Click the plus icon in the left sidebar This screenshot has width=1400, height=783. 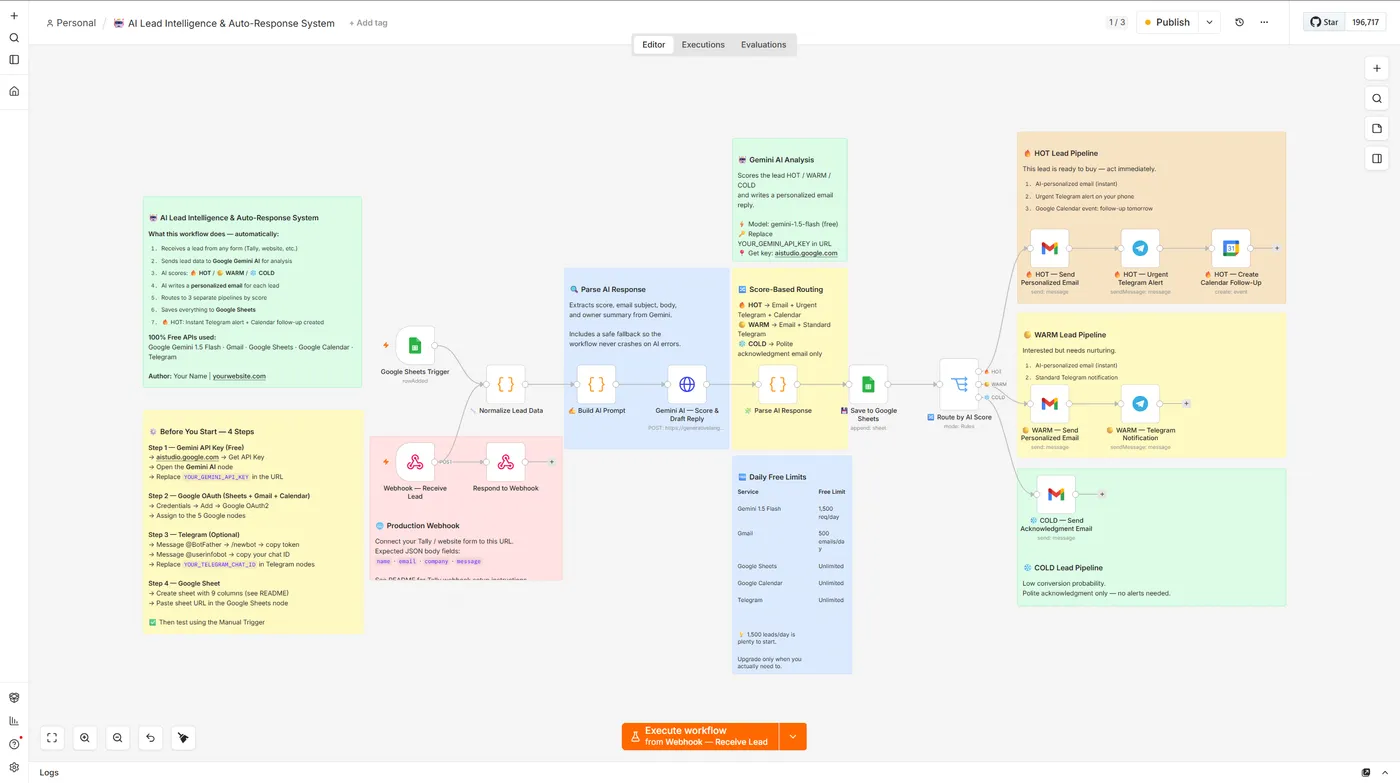coord(14,16)
